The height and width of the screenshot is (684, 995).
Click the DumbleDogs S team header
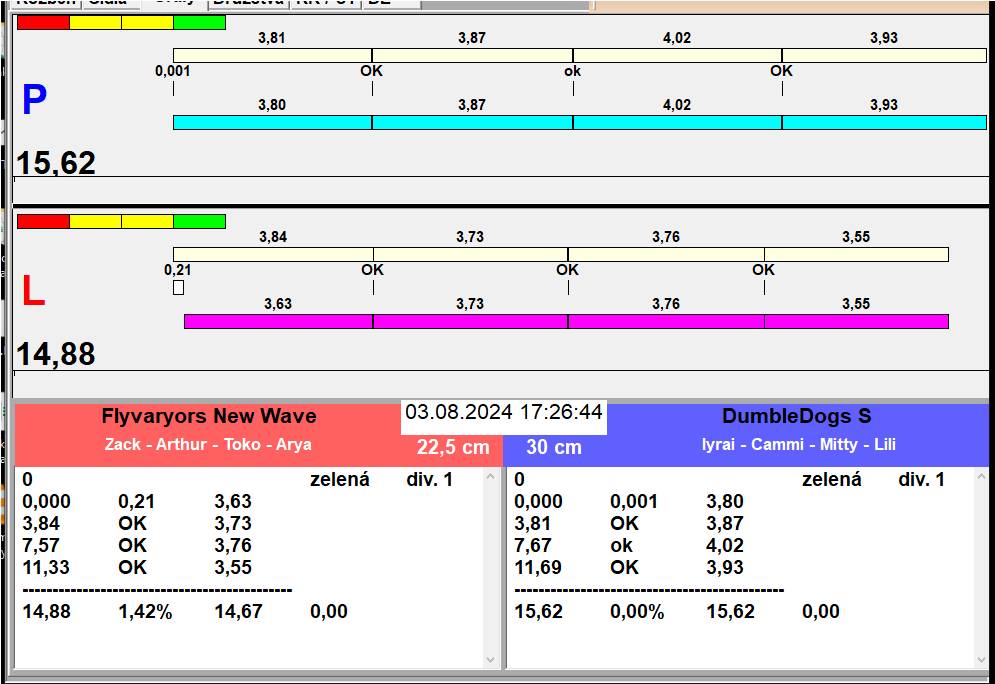(x=796, y=417)
